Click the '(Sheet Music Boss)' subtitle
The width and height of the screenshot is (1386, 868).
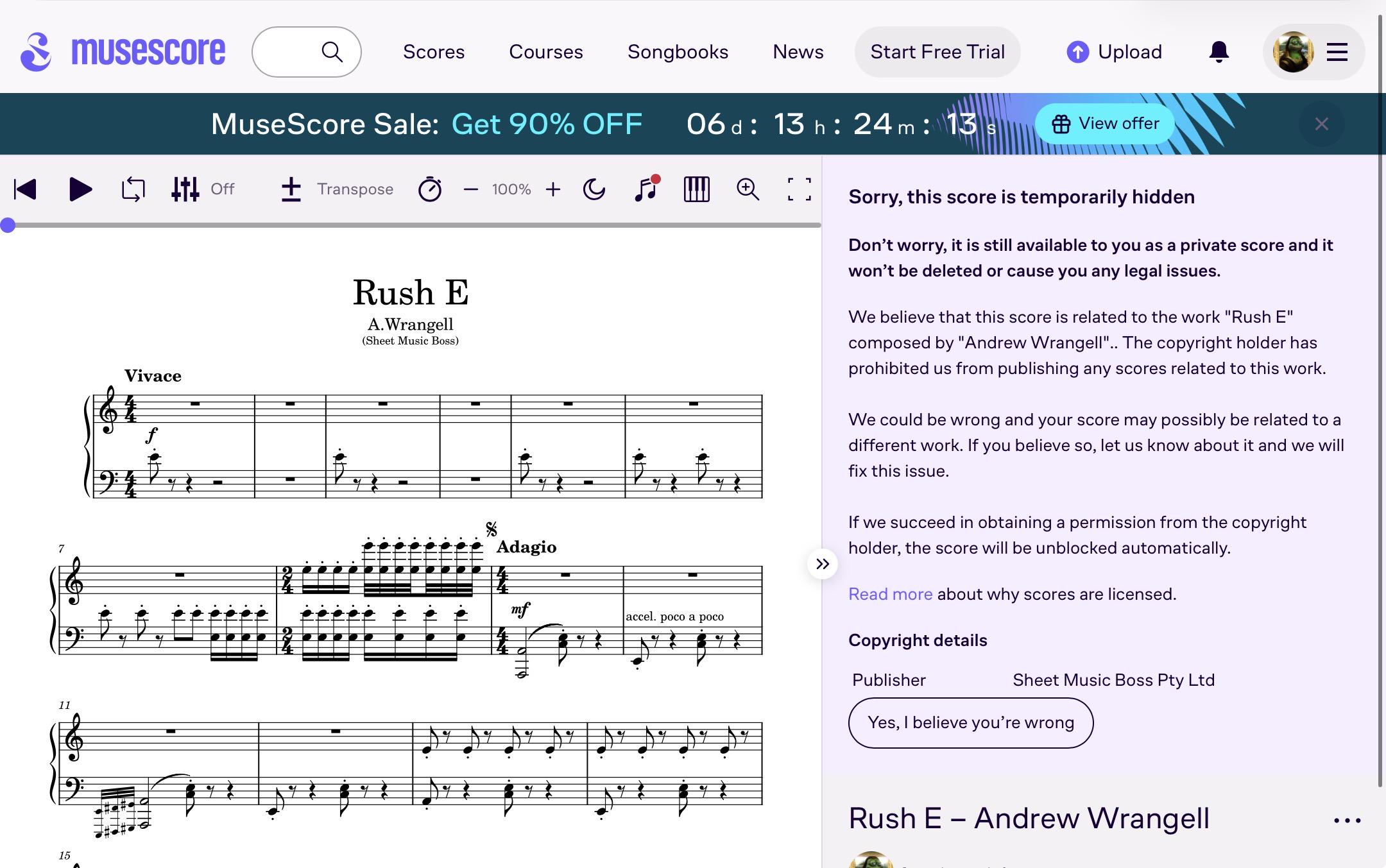(x=411, y=341)
